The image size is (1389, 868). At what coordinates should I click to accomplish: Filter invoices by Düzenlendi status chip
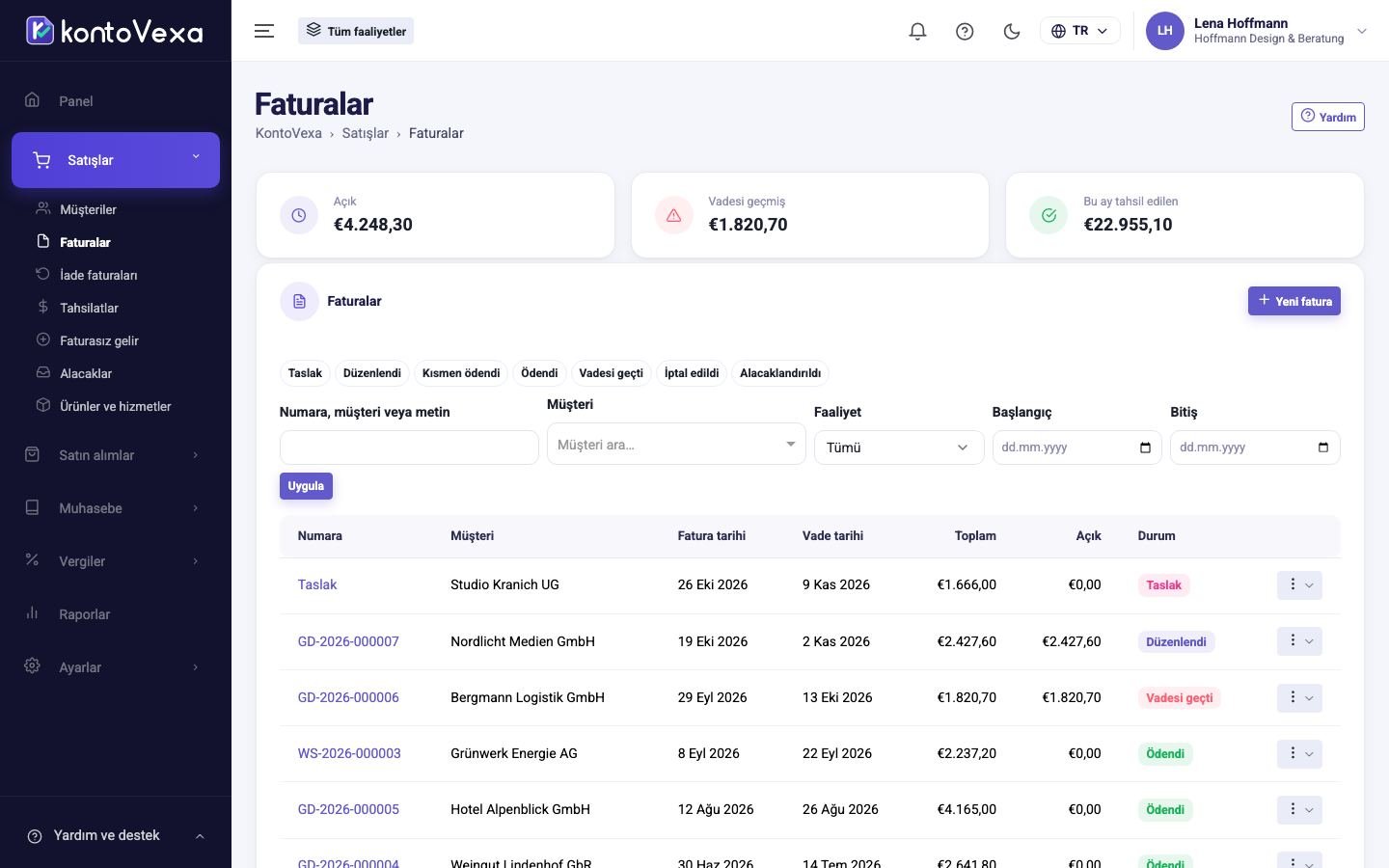point(372,373)
